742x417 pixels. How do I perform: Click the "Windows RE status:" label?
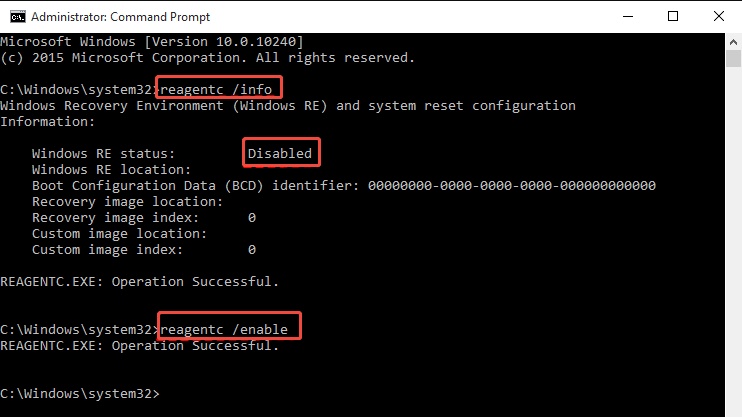103,154
